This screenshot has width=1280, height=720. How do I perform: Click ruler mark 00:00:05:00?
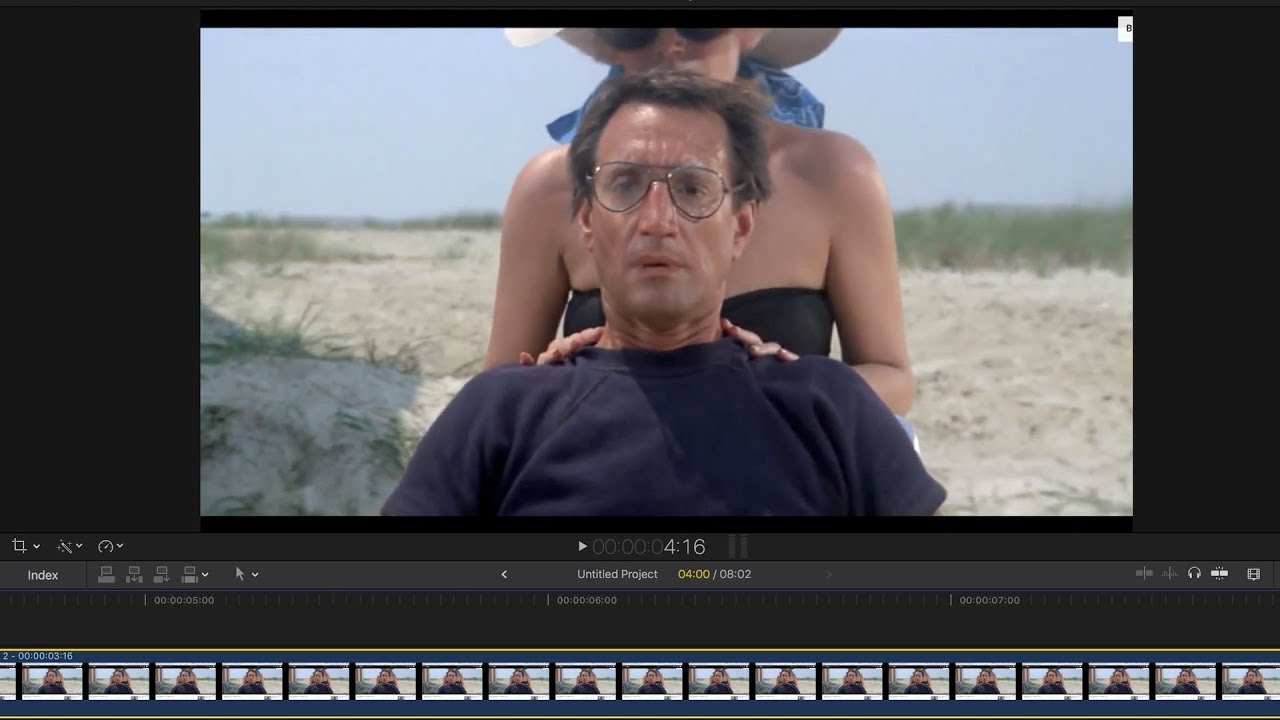coord(184,600)
